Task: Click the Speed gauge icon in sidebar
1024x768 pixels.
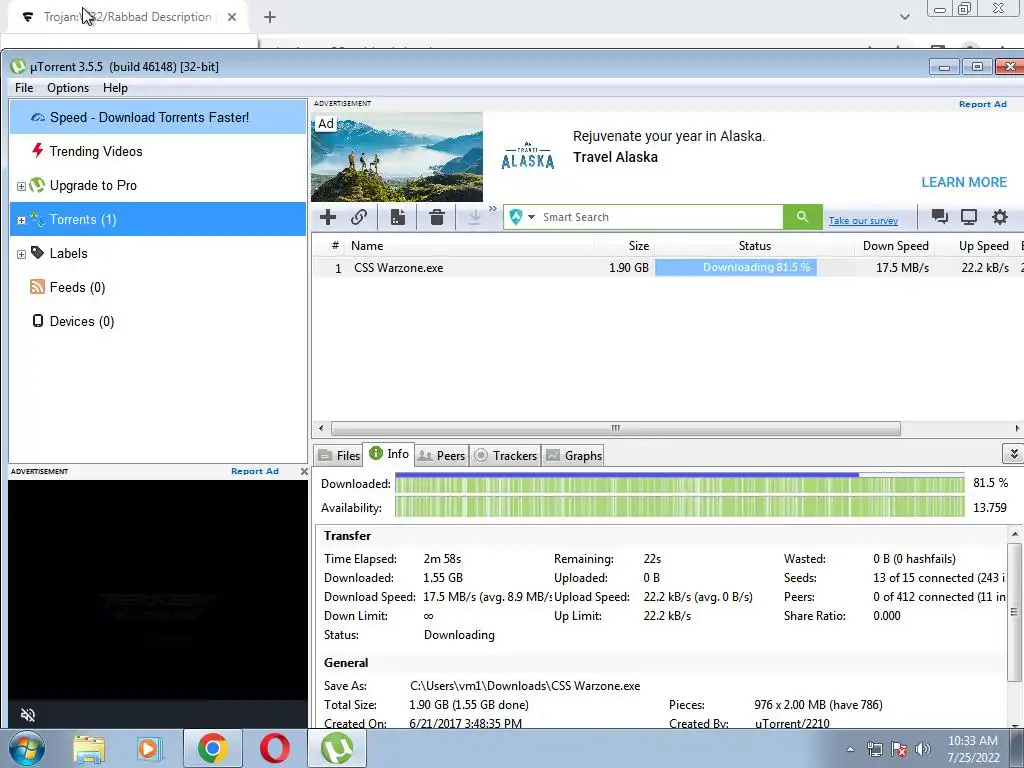Action: click(x=38, y=118)
